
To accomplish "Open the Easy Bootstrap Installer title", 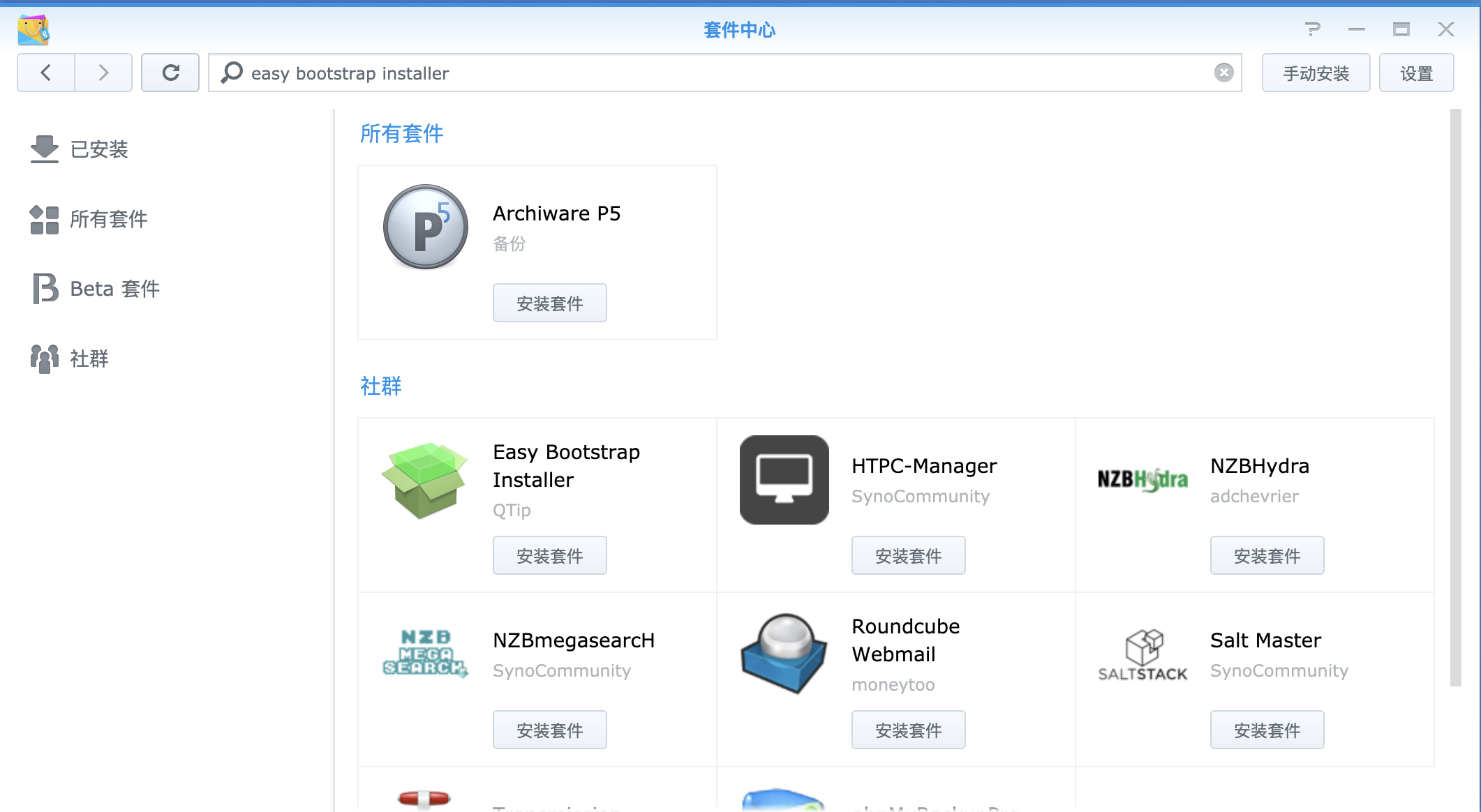I will point(566,465).
